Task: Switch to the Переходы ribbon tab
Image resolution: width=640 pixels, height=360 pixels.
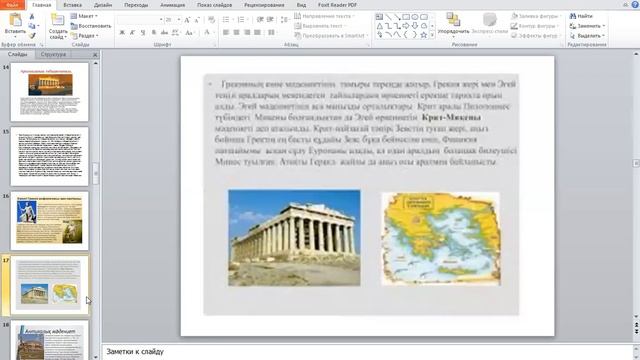Action: 136,5
